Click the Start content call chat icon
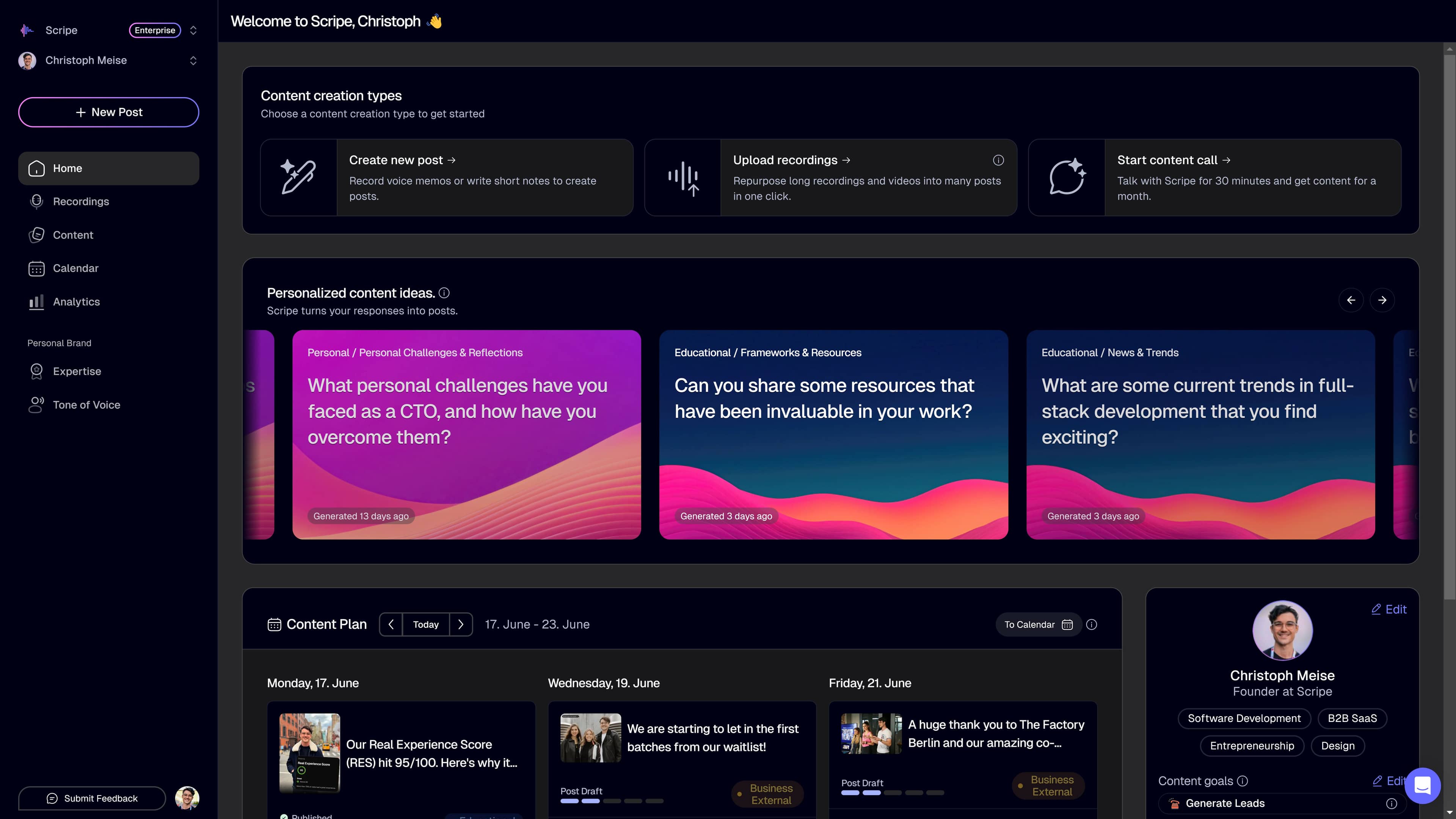Viewport: 1456px width, 819px height. 1067,177
